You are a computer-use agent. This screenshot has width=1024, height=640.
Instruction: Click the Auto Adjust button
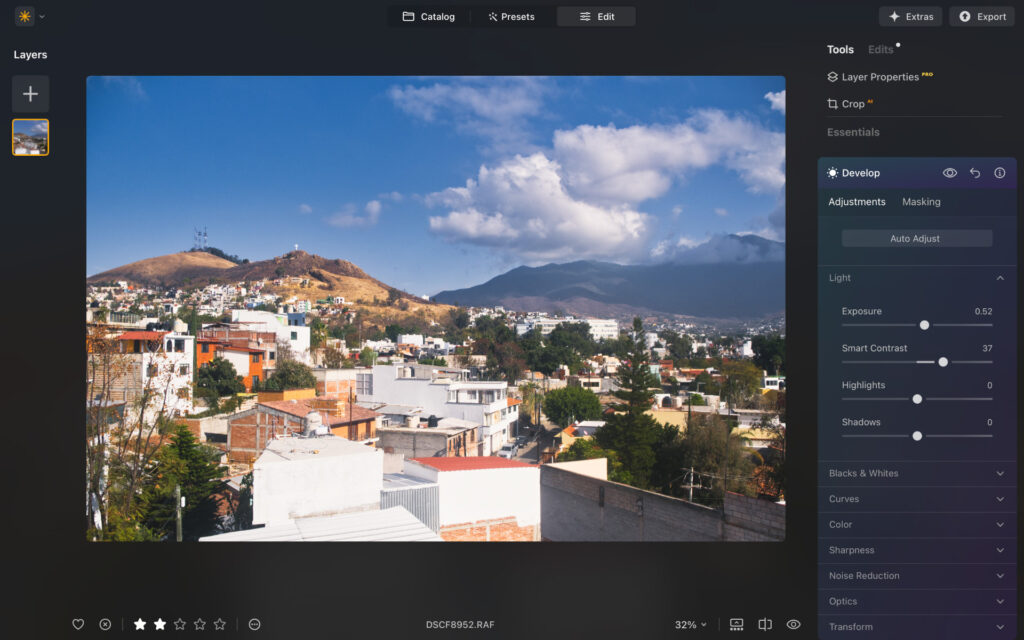coord(916,237)
